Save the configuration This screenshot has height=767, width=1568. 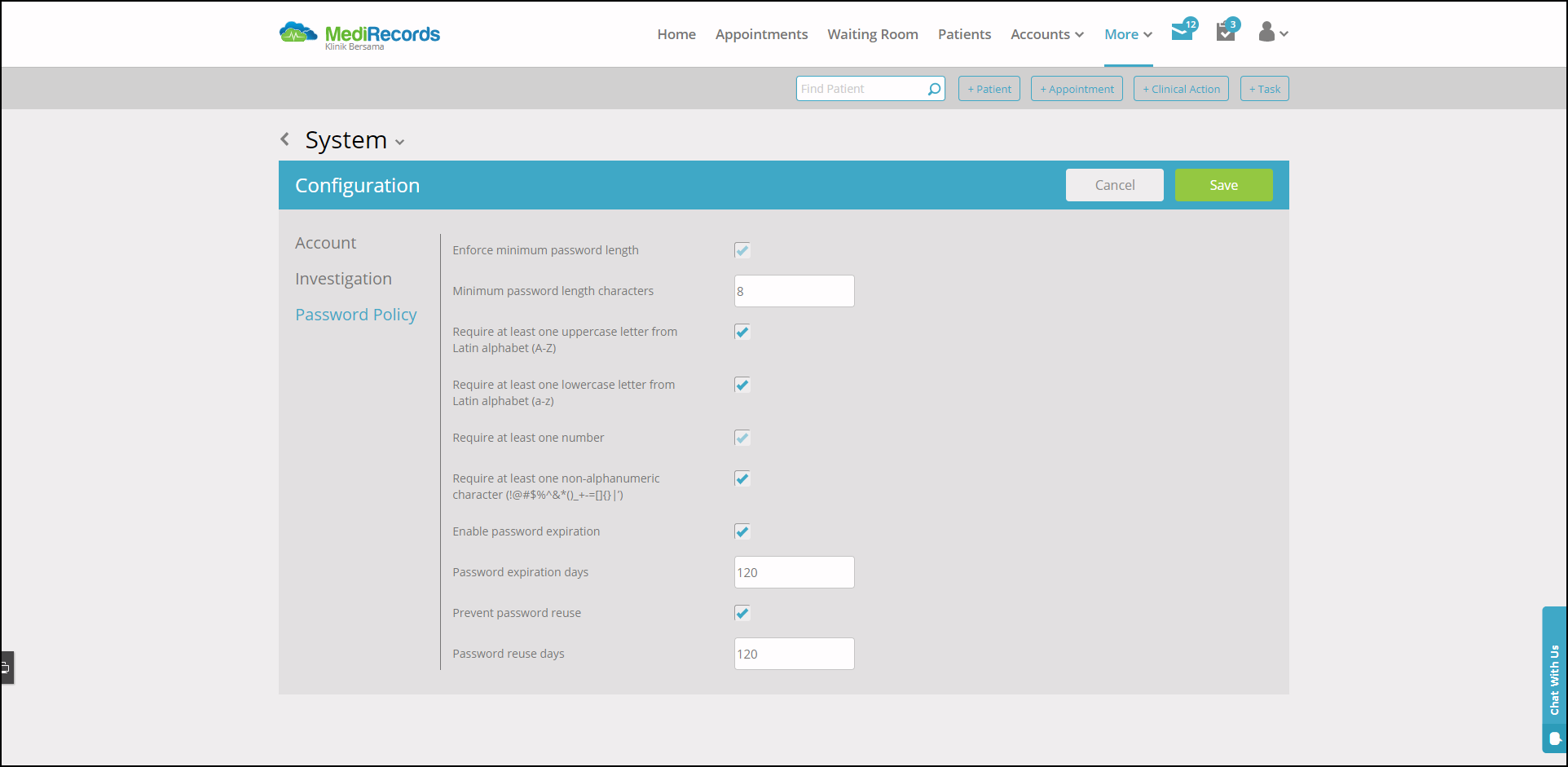(x=1223, y=185)
